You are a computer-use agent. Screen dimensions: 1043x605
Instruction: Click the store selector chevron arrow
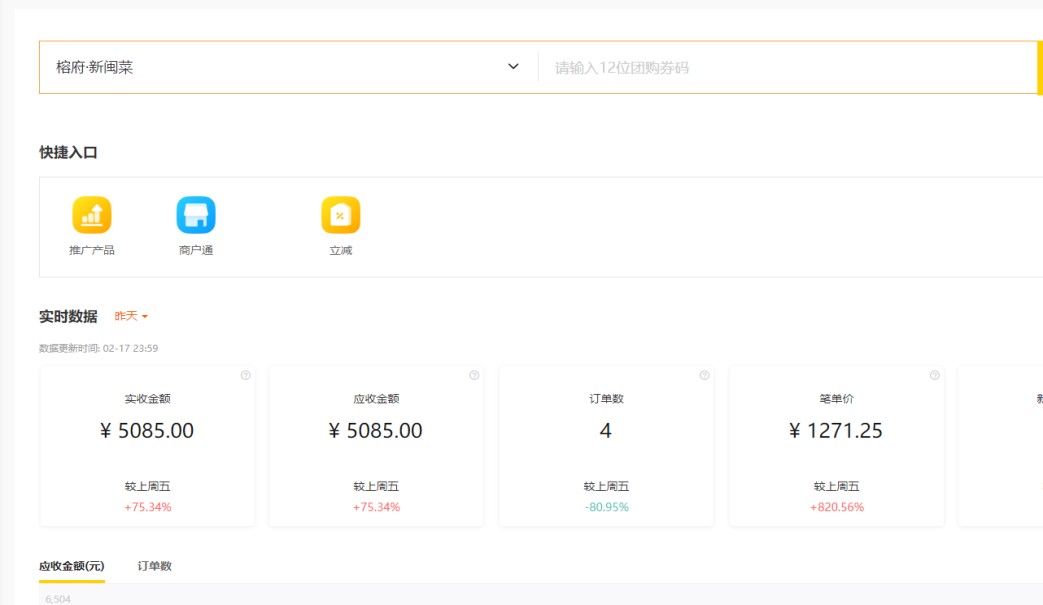(x=513, y=67)
